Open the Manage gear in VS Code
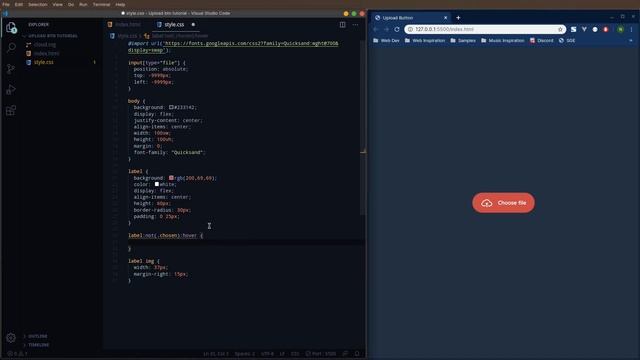Screen dimensions: 640x360 pos(11,338)
